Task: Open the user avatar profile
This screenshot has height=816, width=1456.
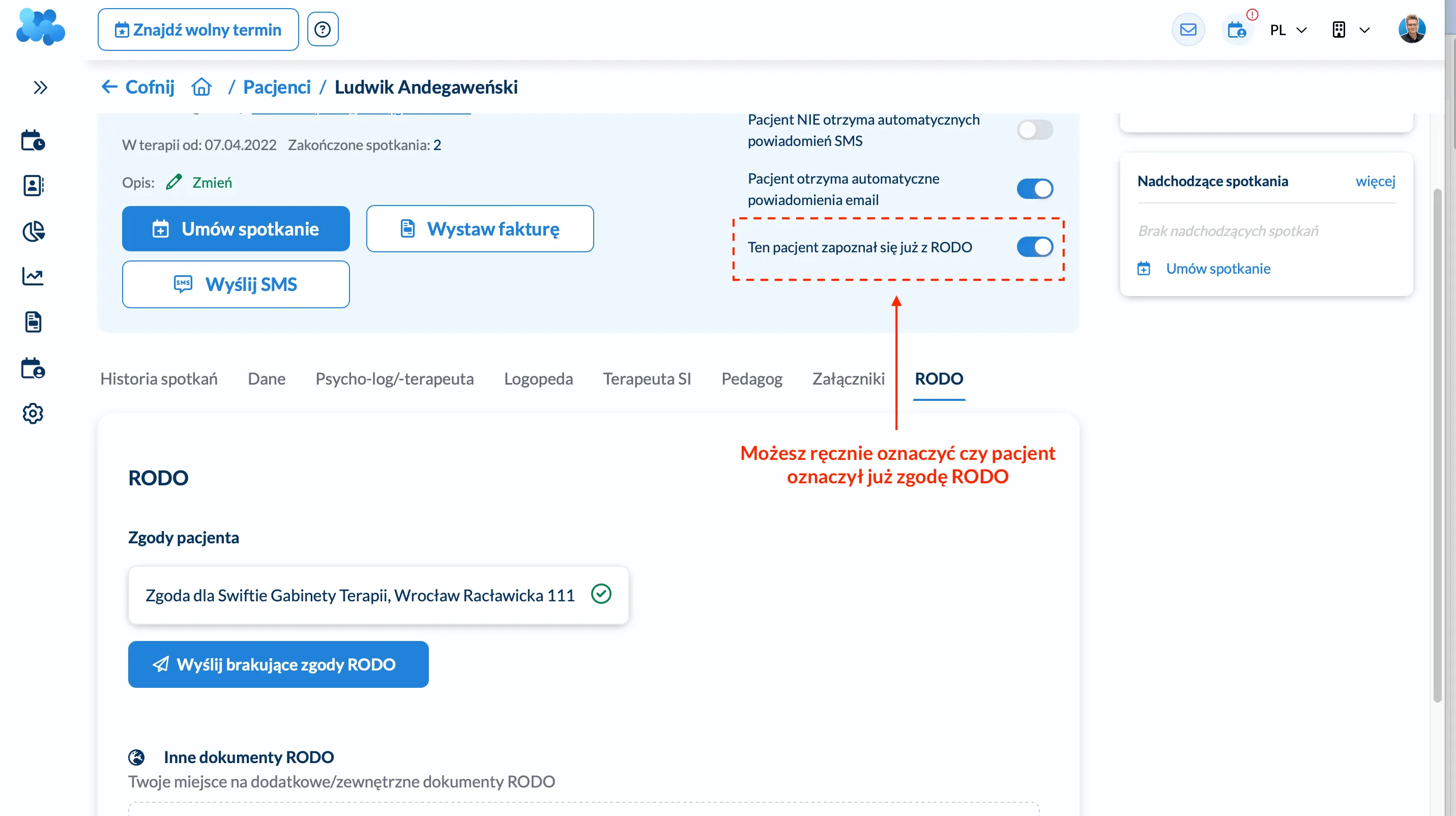Action: pos(1412,29)
